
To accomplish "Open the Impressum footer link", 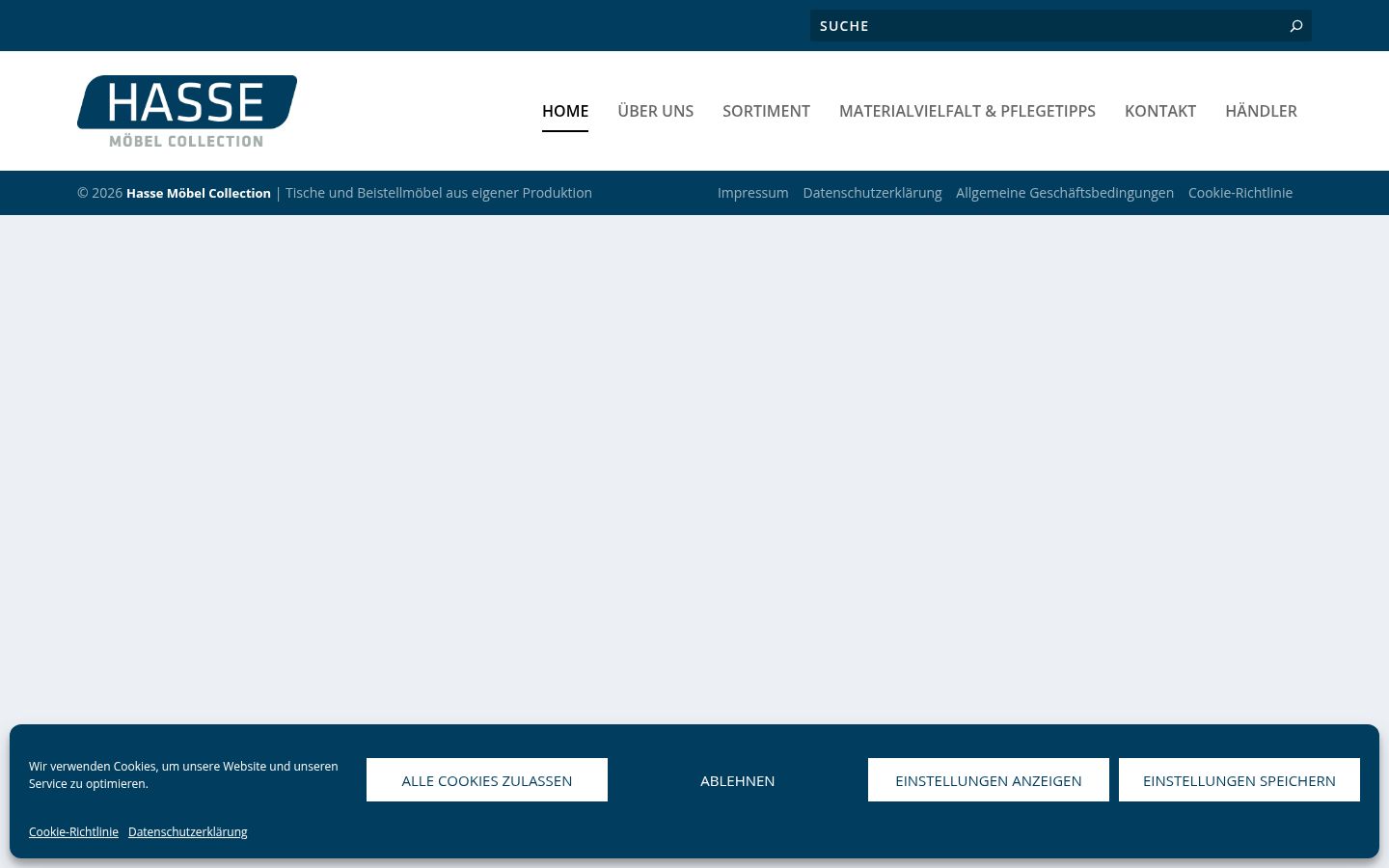I will tap(752, 193).
